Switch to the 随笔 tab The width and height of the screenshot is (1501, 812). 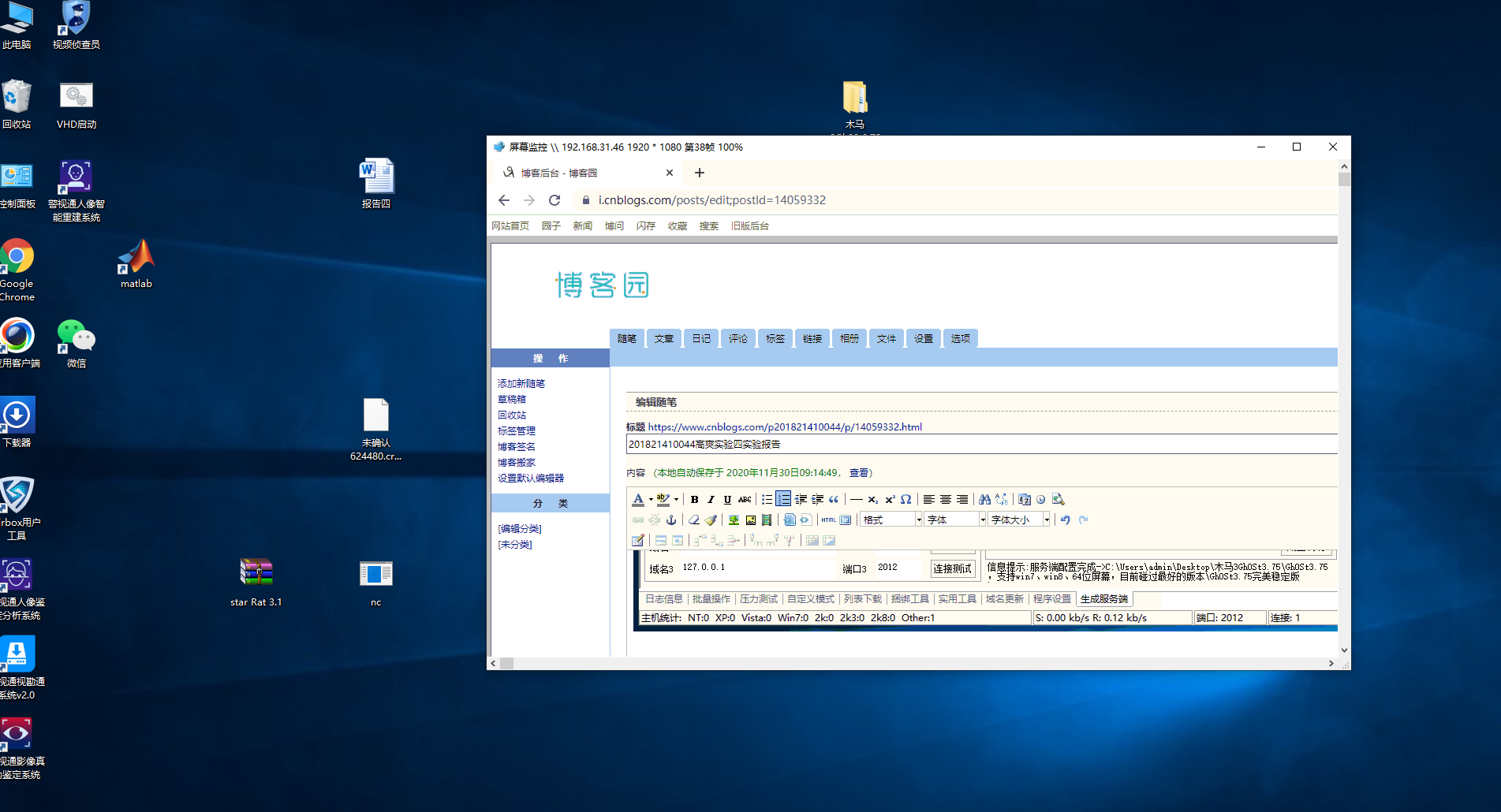627,338
